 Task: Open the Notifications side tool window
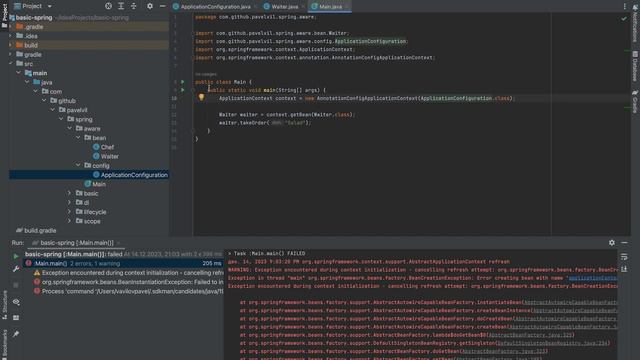[x=635, y=23]
